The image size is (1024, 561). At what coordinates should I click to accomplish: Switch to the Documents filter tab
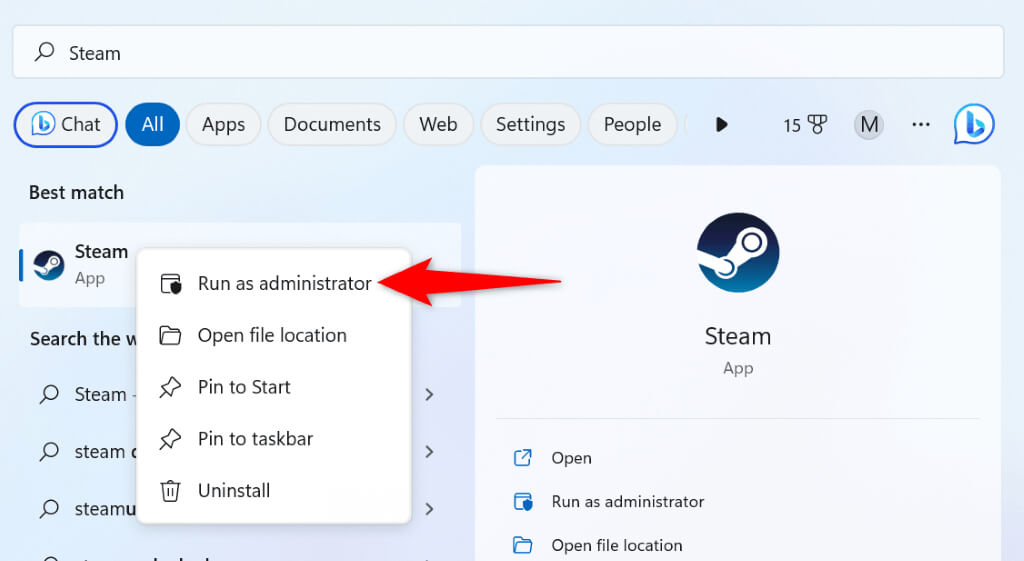(x=332, y=125)
